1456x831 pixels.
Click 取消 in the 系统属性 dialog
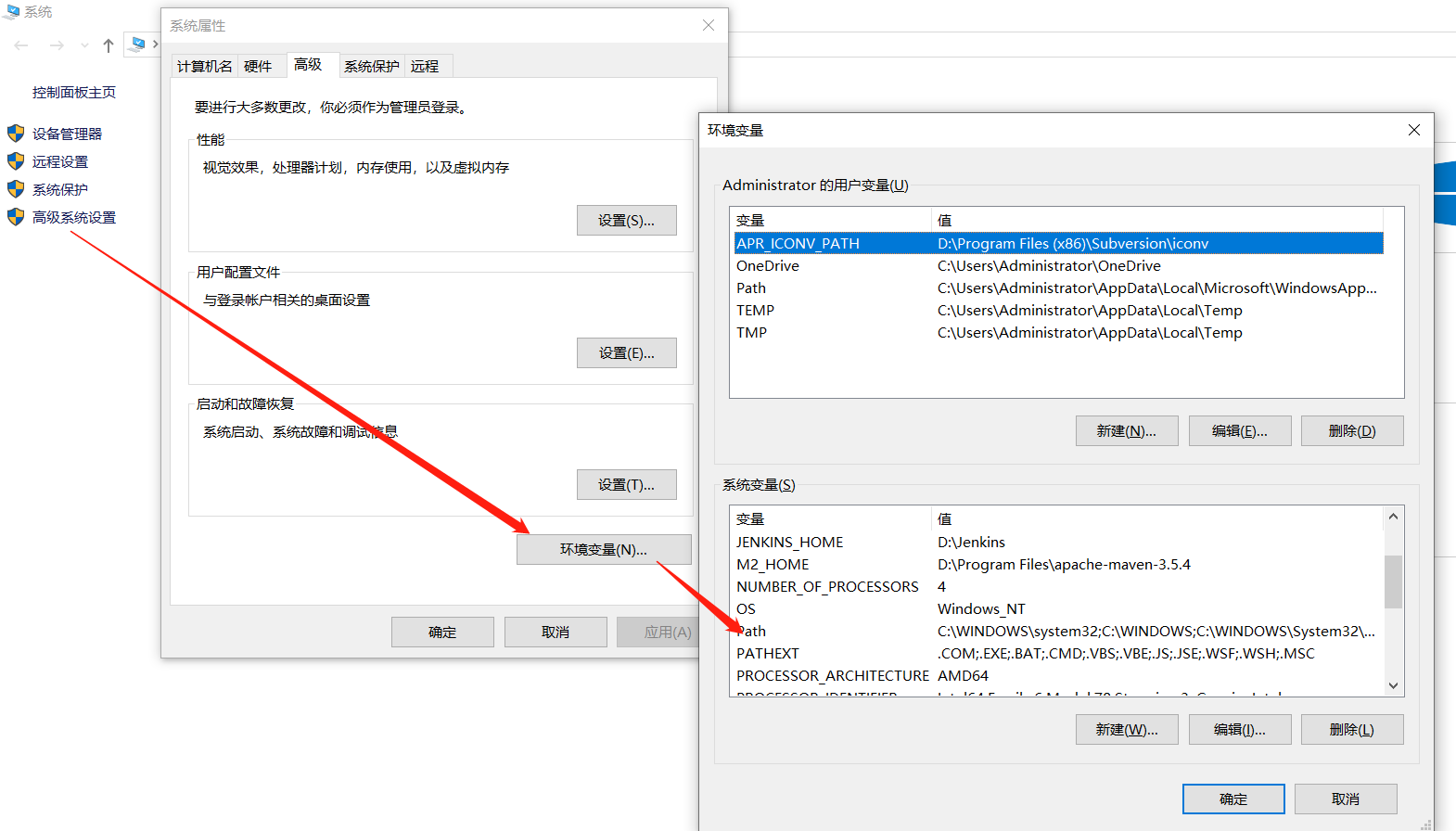coord(556,632)
